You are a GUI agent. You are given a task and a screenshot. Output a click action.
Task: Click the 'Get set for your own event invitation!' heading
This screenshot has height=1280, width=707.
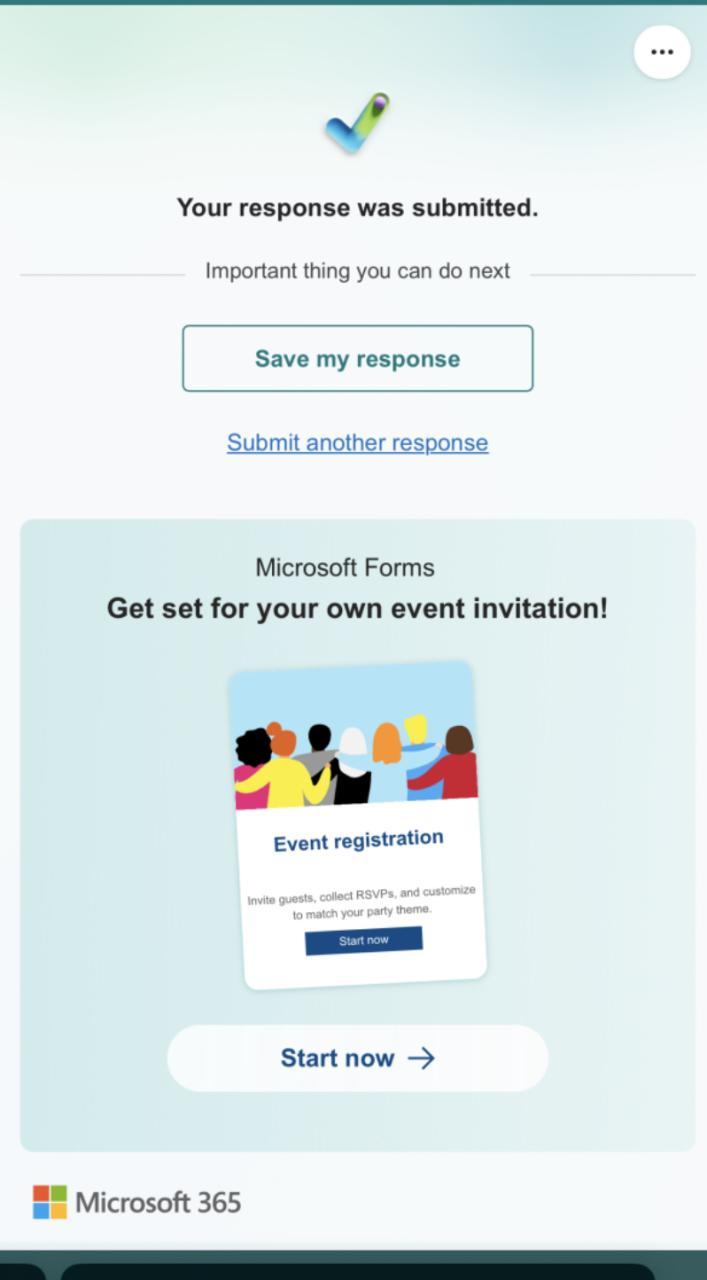click(x=357, y=608)
